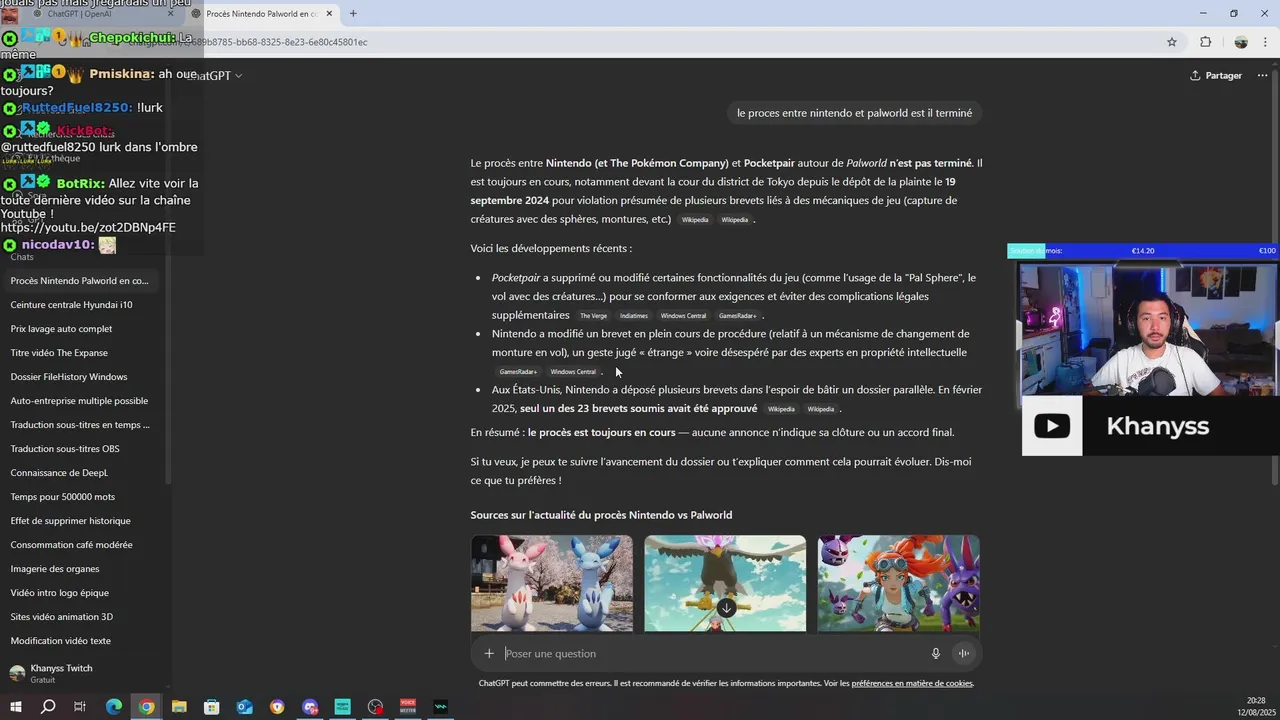Open conversation options three-dot menu
Screen dimensions: 1280x720
1262,76
